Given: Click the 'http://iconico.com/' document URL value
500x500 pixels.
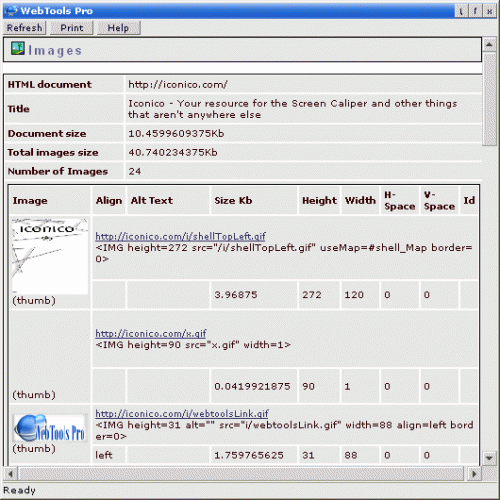Looking at the screenshot, I should [x=178, y=85].
